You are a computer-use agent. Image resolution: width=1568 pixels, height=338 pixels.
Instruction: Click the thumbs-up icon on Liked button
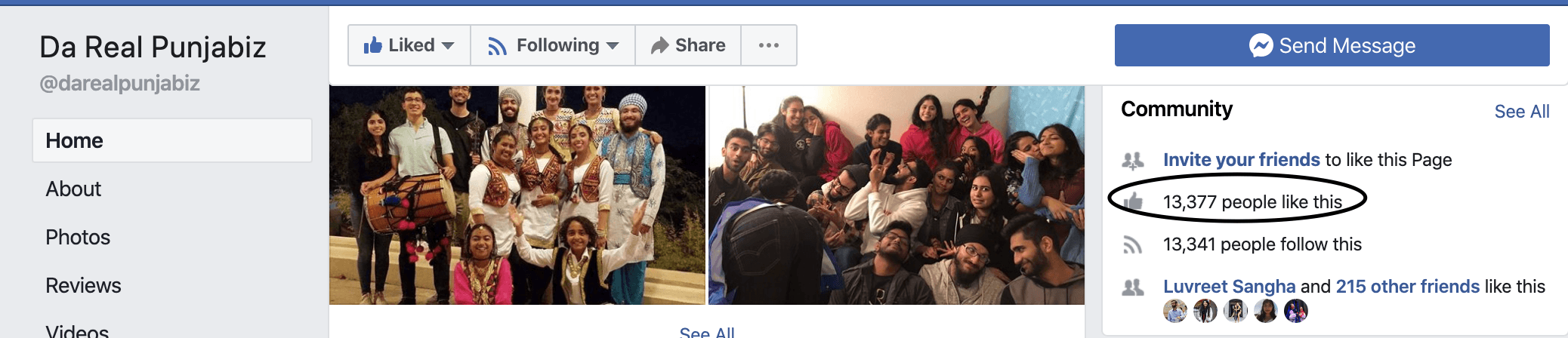click(x=372, y=46)
